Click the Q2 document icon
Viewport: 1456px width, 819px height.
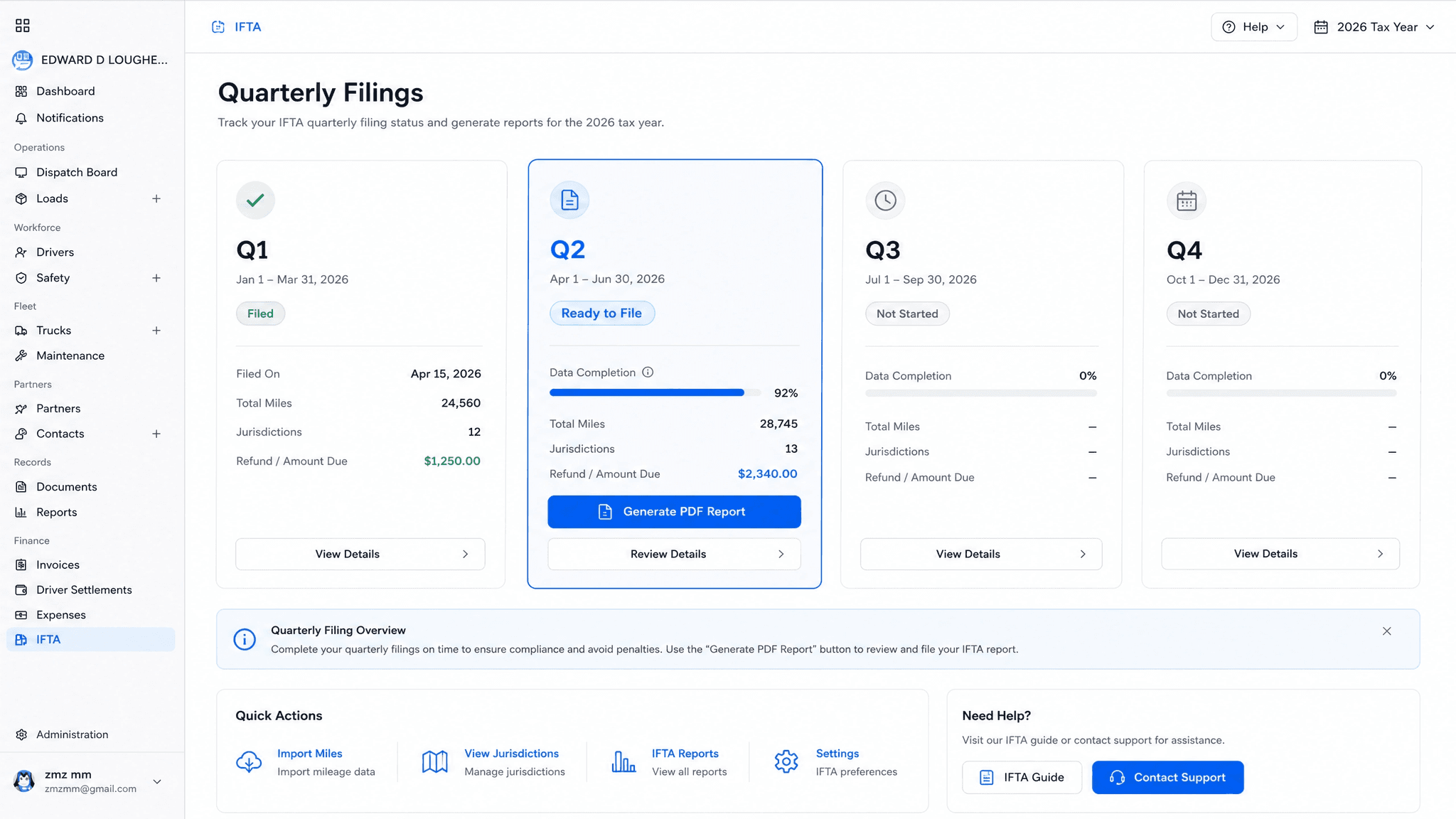click(x=569, y=200)
